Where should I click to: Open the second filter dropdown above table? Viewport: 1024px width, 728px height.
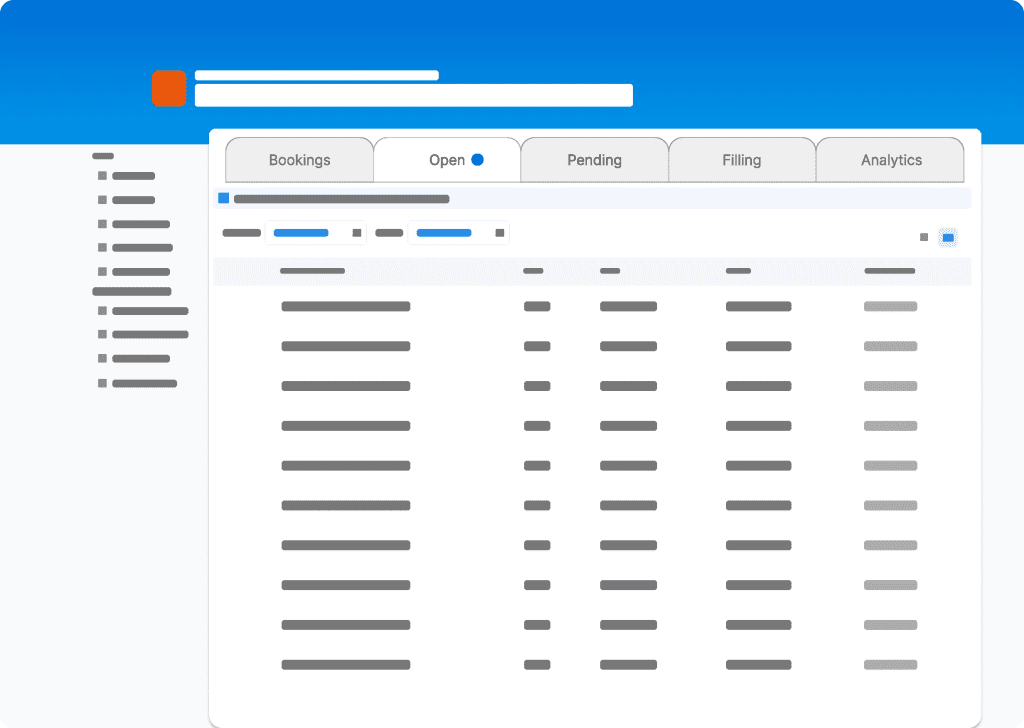point(458,233)
